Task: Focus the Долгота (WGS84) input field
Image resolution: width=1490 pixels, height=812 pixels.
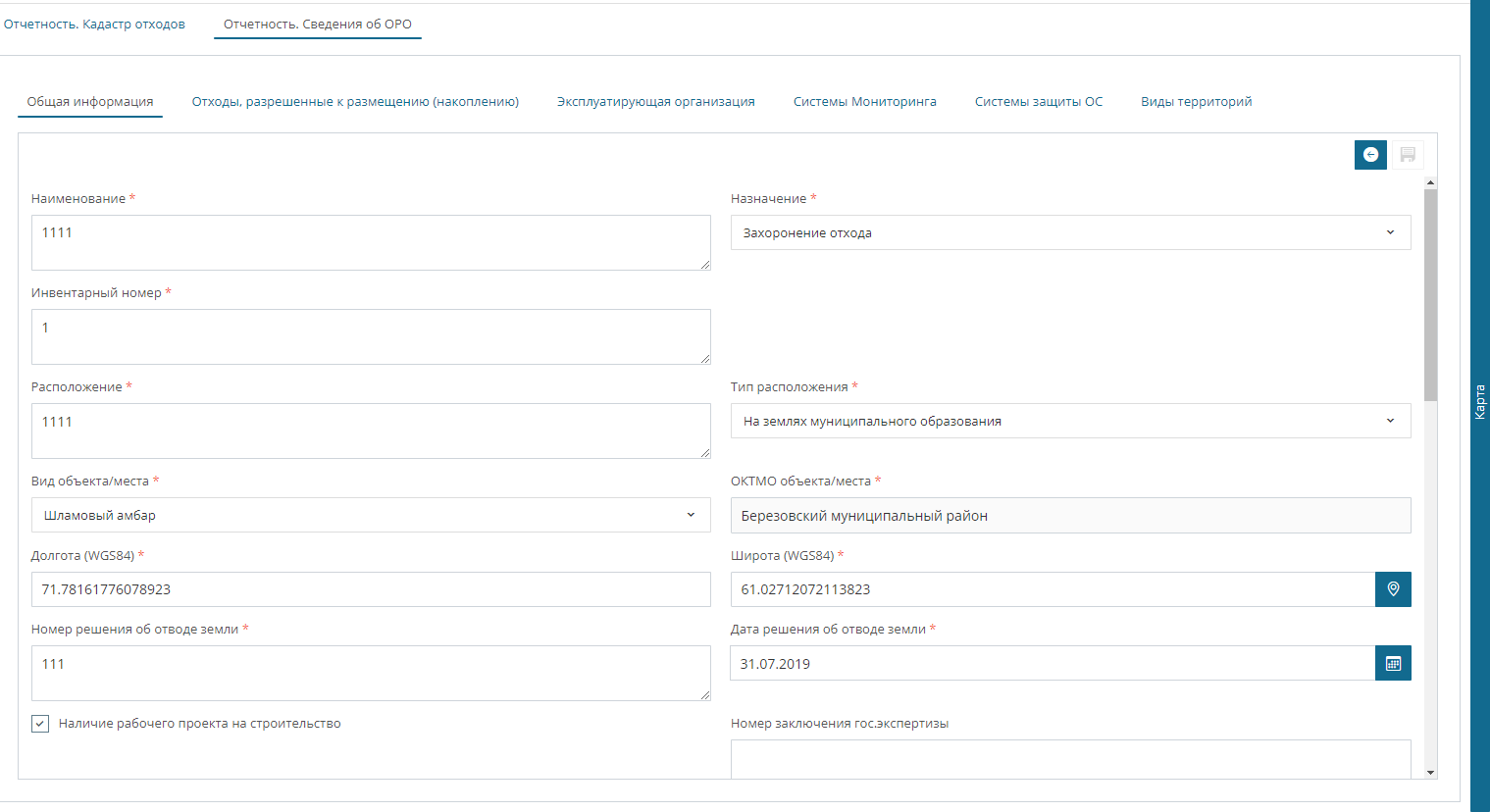Action: click(x=371, y=589)
